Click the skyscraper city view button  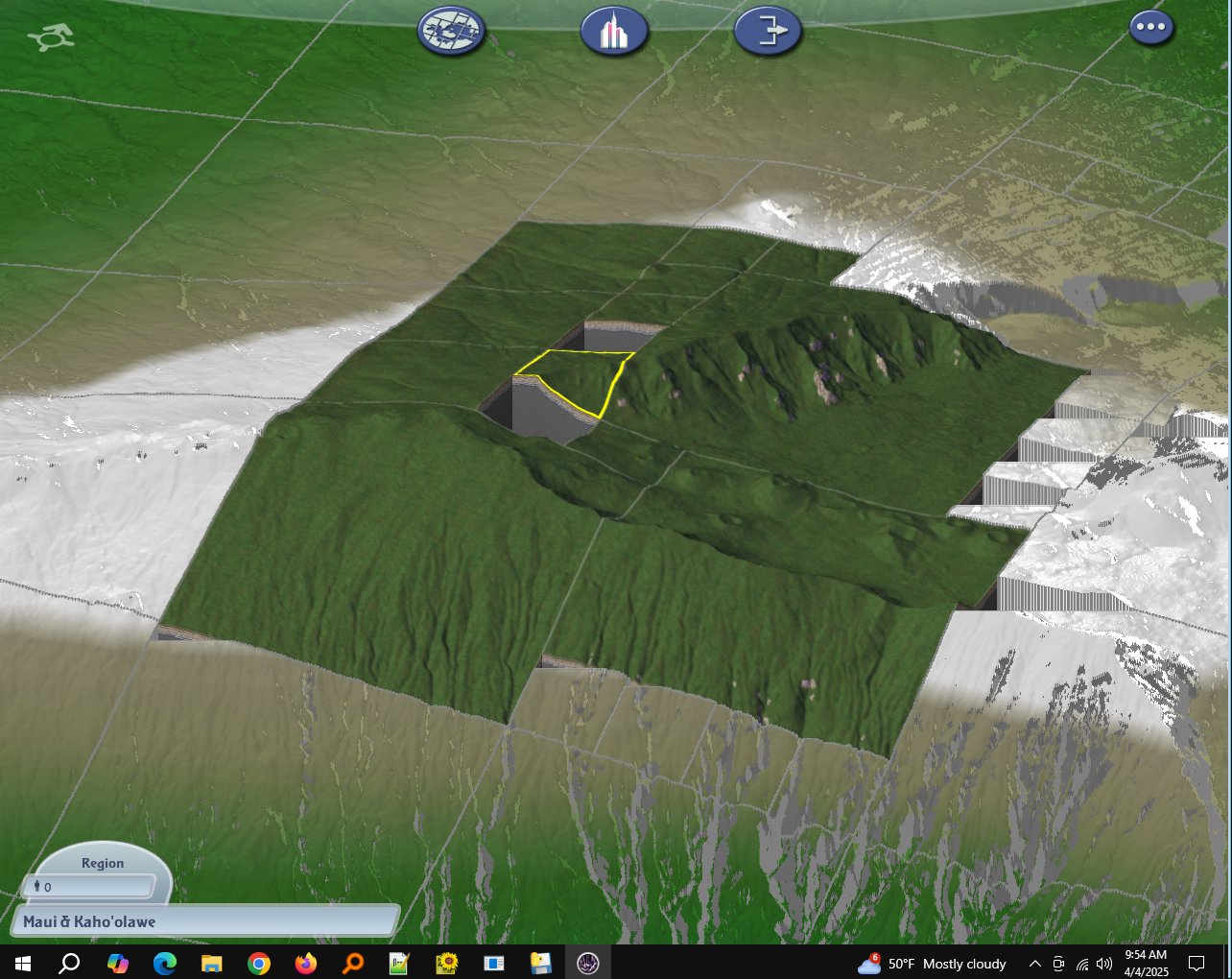click(614, 31)
